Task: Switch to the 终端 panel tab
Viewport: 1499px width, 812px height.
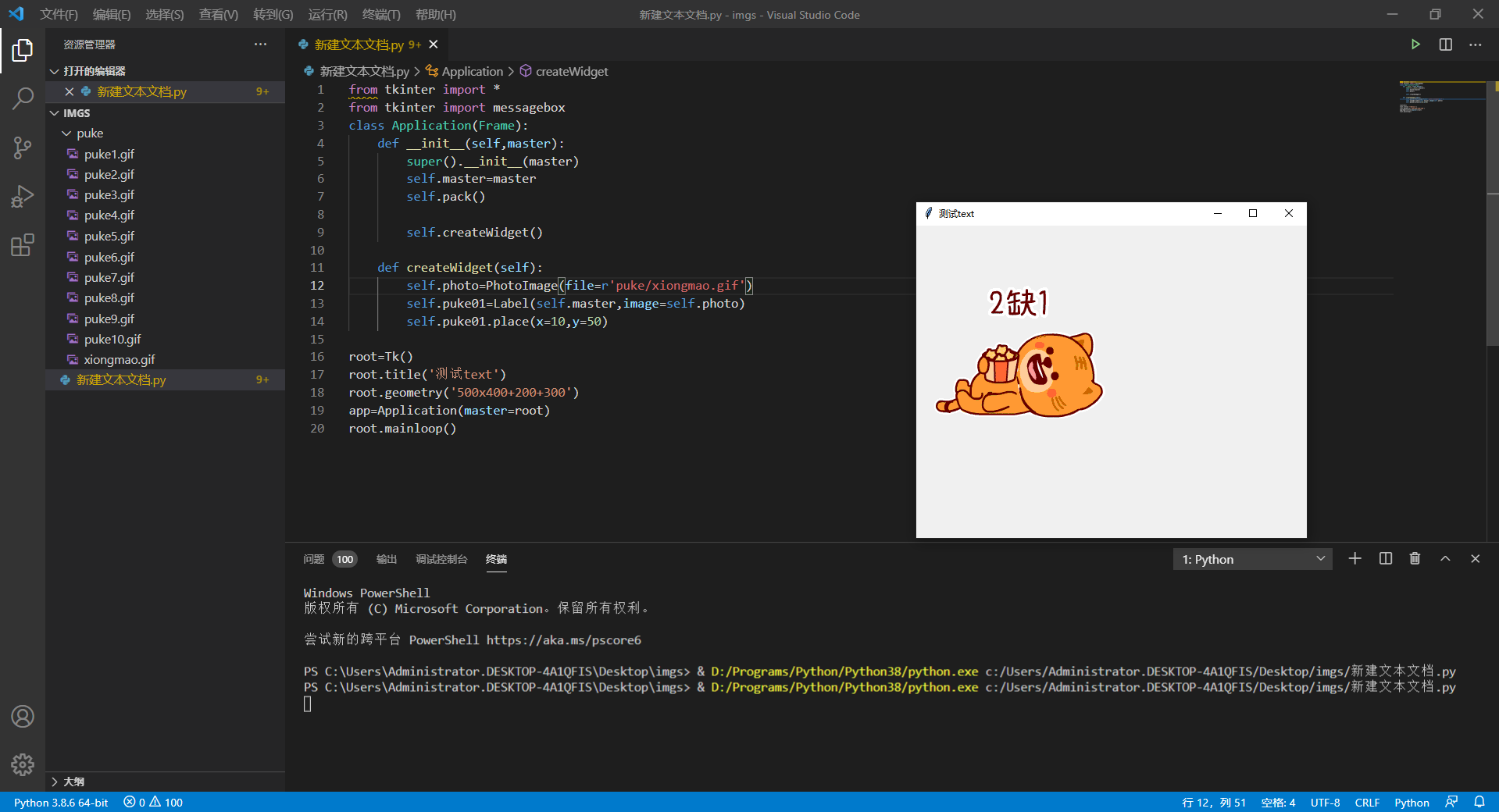Action: (x=496, y=559)
